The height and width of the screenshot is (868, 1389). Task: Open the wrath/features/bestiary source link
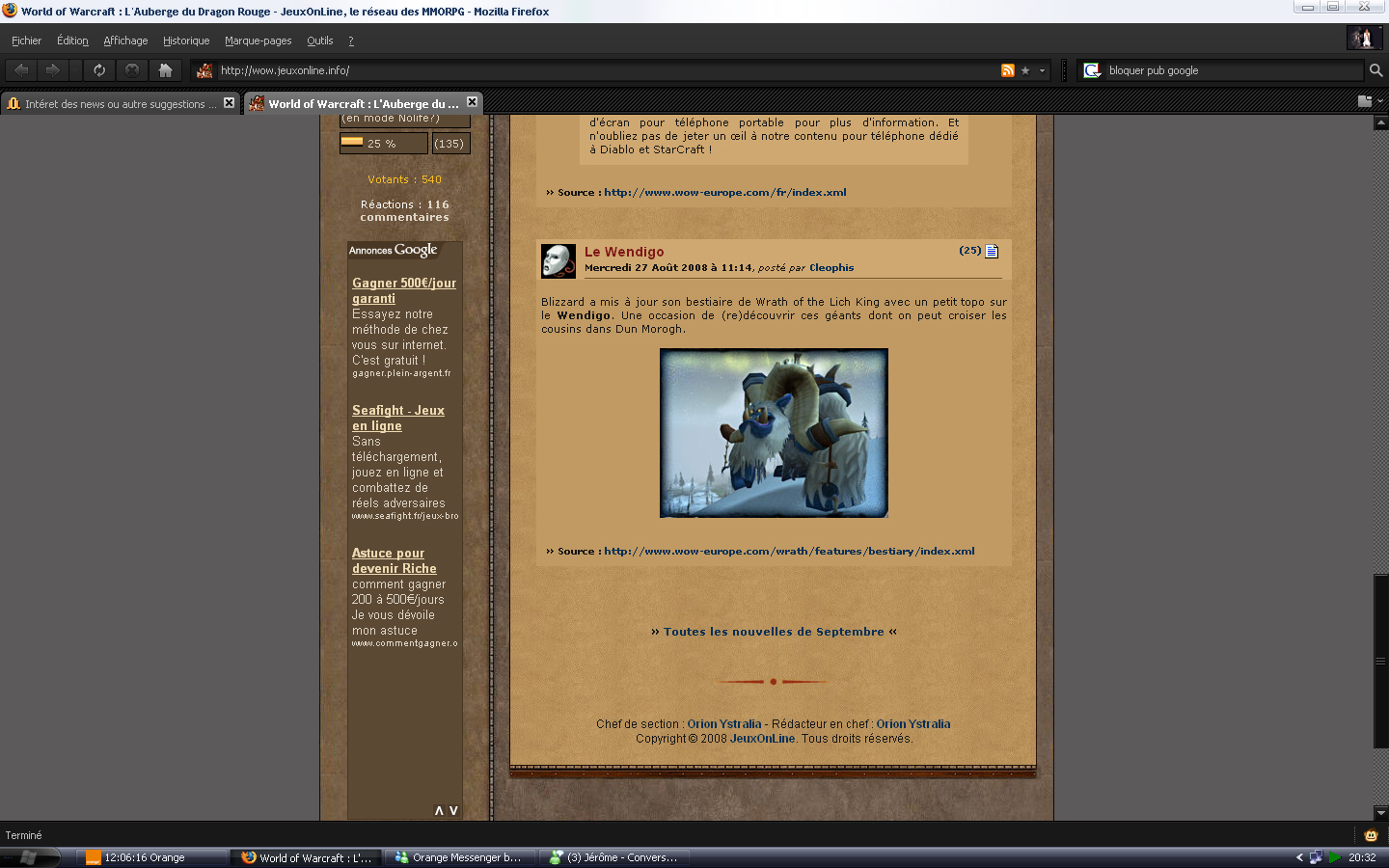(789, 552)
